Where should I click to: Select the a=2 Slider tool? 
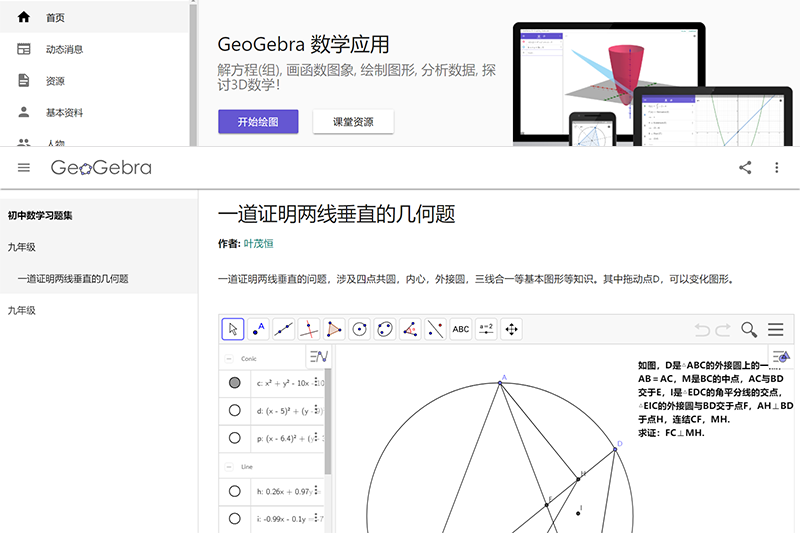pos(486,329)
